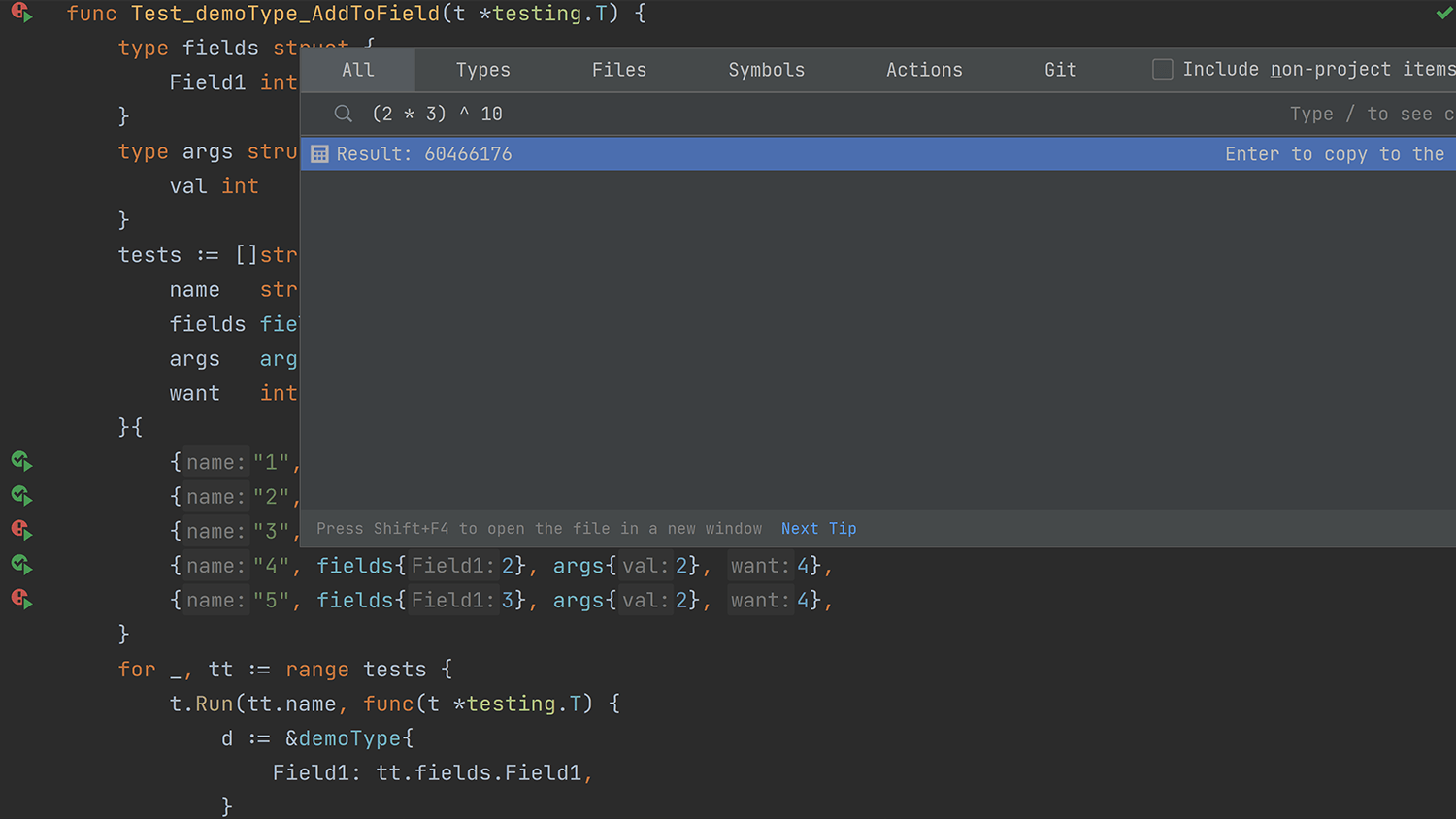Screen dimensions: 1456x819
Task: Click the calculator icon next to Result
Action: 319,153
